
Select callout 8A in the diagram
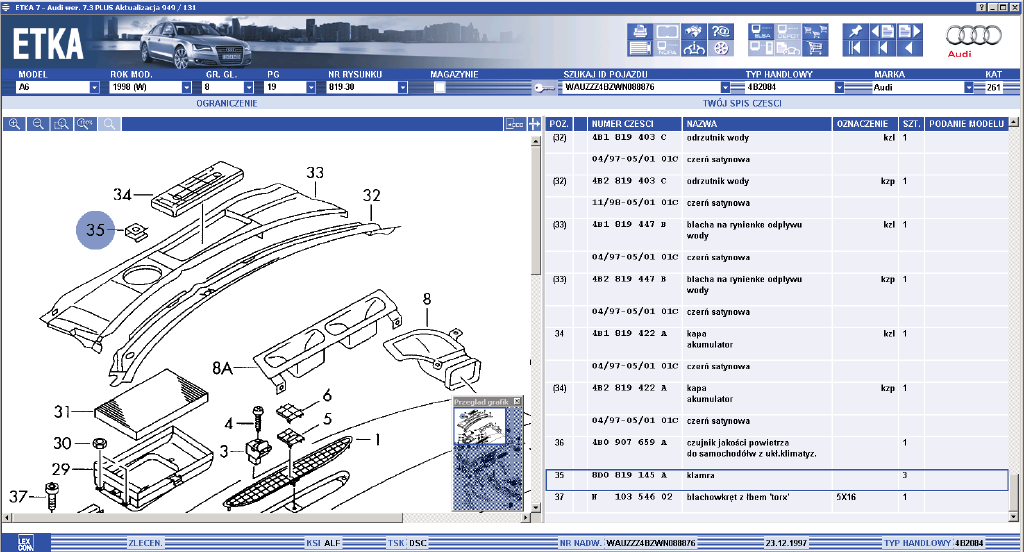[x=222, y=368]
